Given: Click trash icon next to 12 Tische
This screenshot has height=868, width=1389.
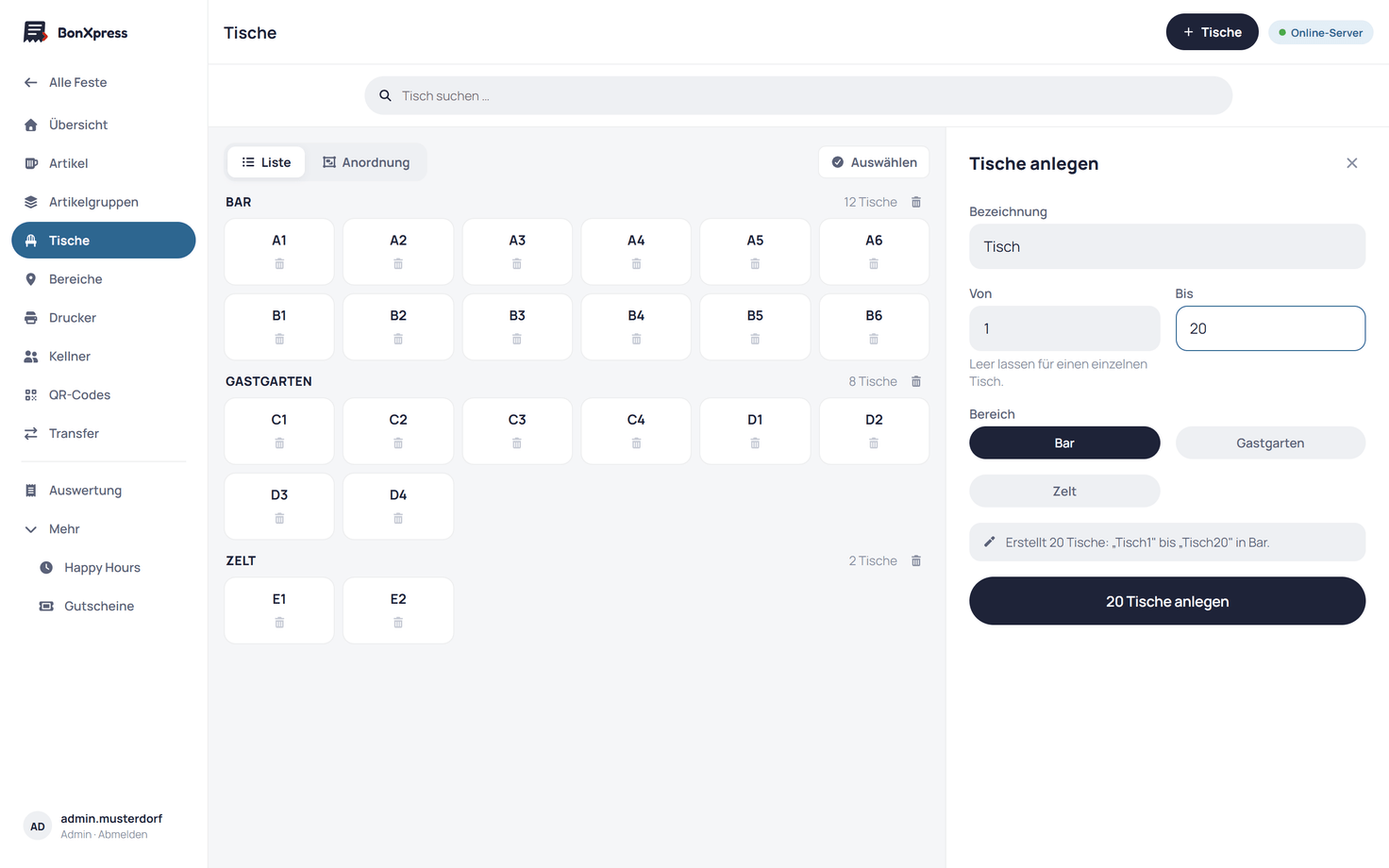Looking at the screenshot, I should click(916, 202).
